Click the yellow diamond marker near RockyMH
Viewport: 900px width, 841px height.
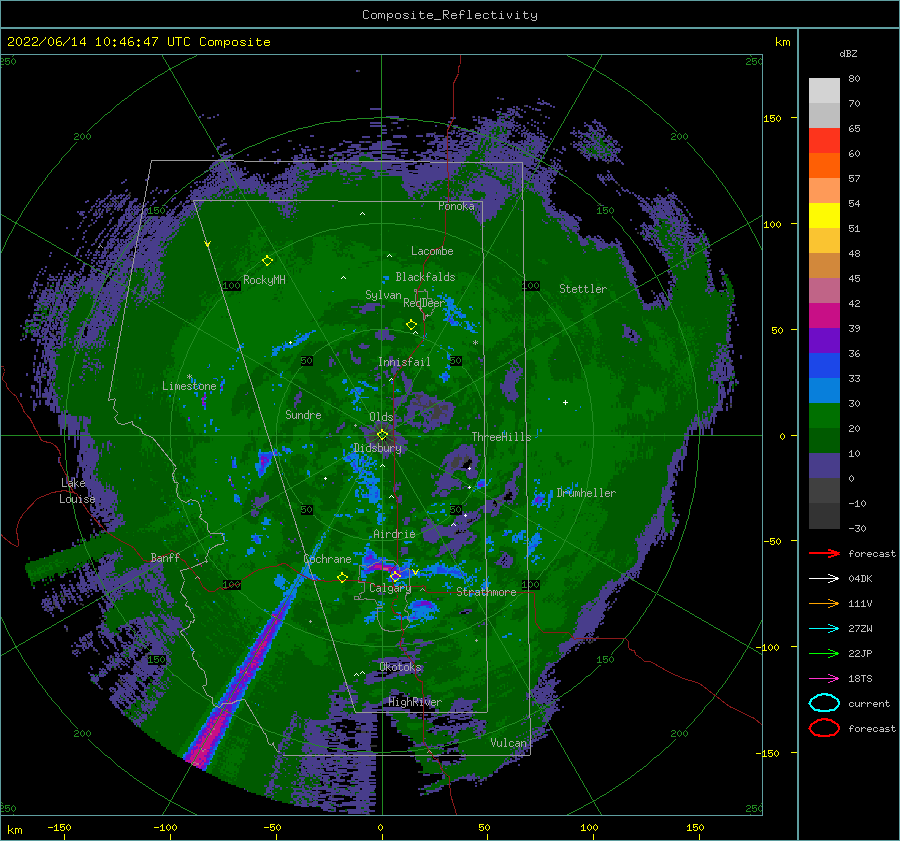(x=267, y=261)
